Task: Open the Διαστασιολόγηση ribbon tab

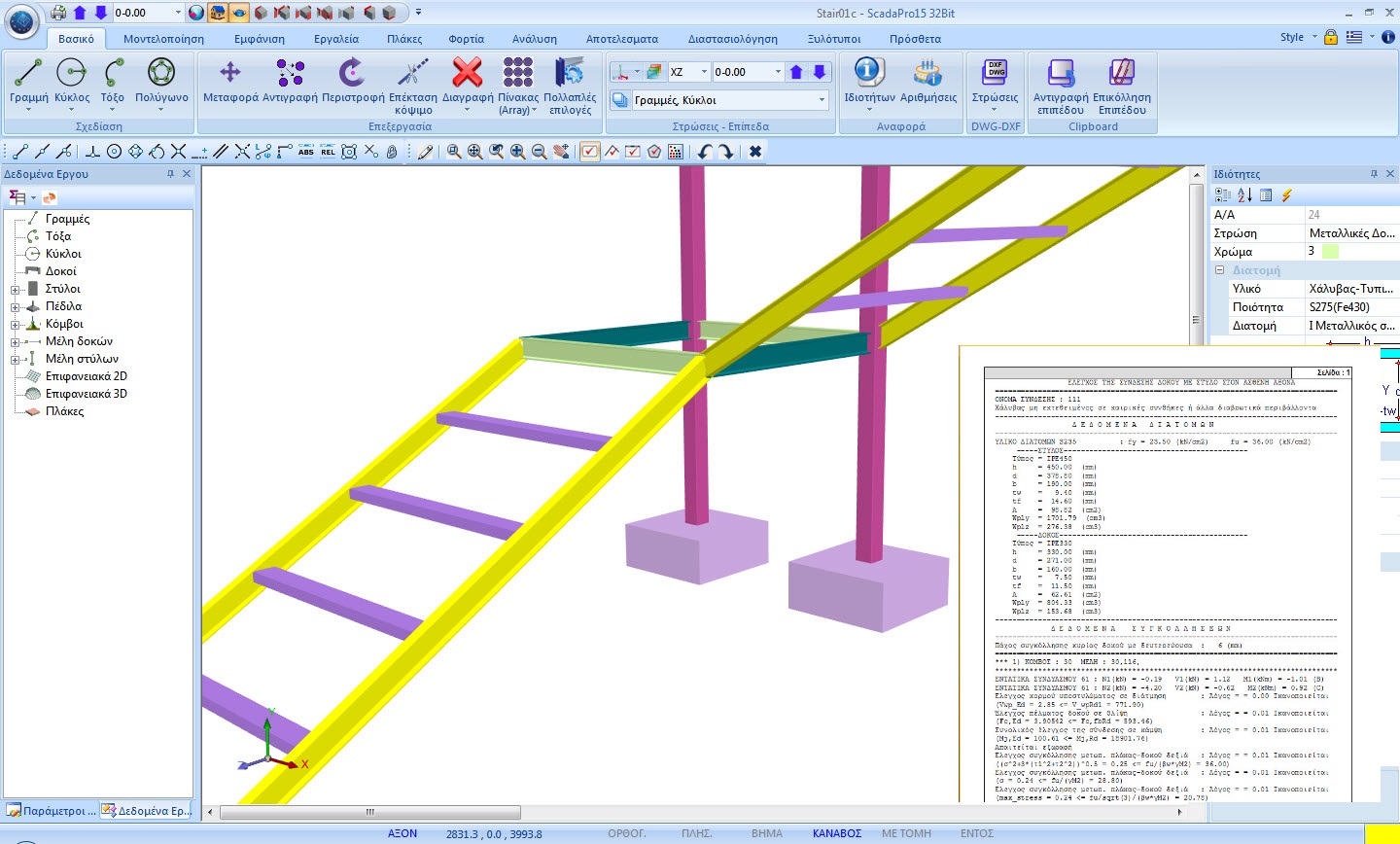Action: 732,39
